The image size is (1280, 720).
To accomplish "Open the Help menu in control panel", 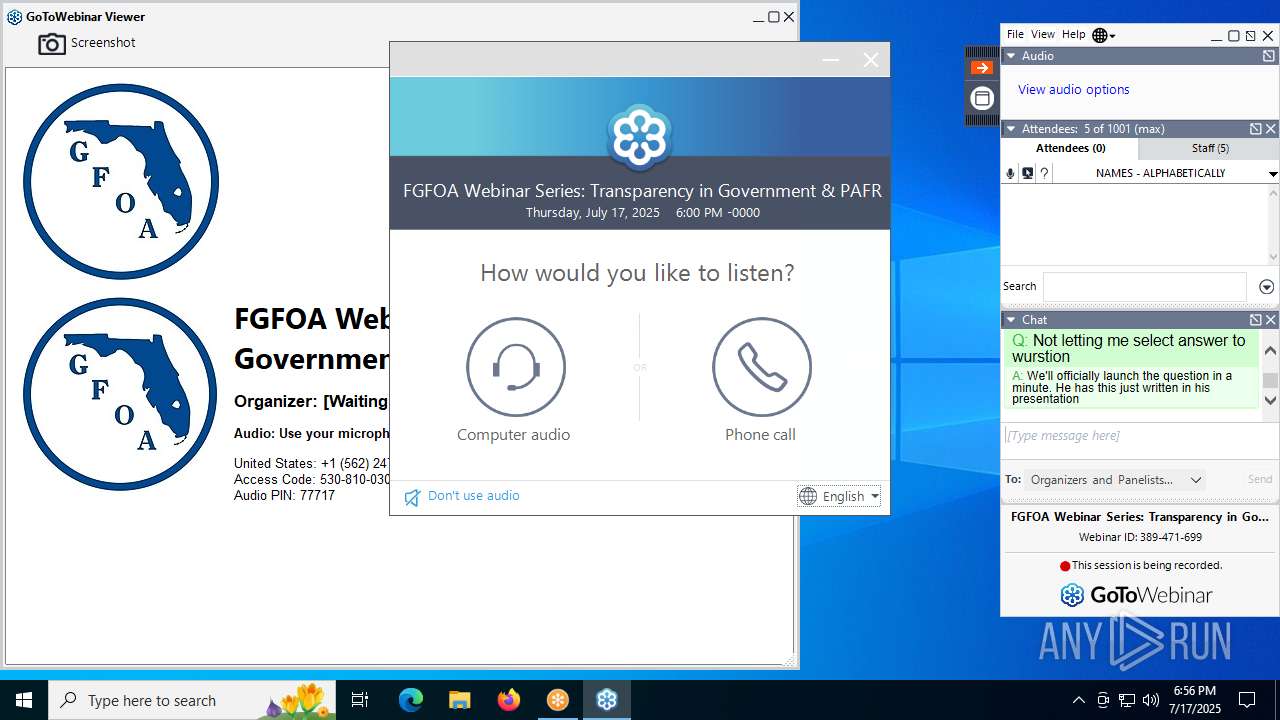I will tap(1073, 34).
